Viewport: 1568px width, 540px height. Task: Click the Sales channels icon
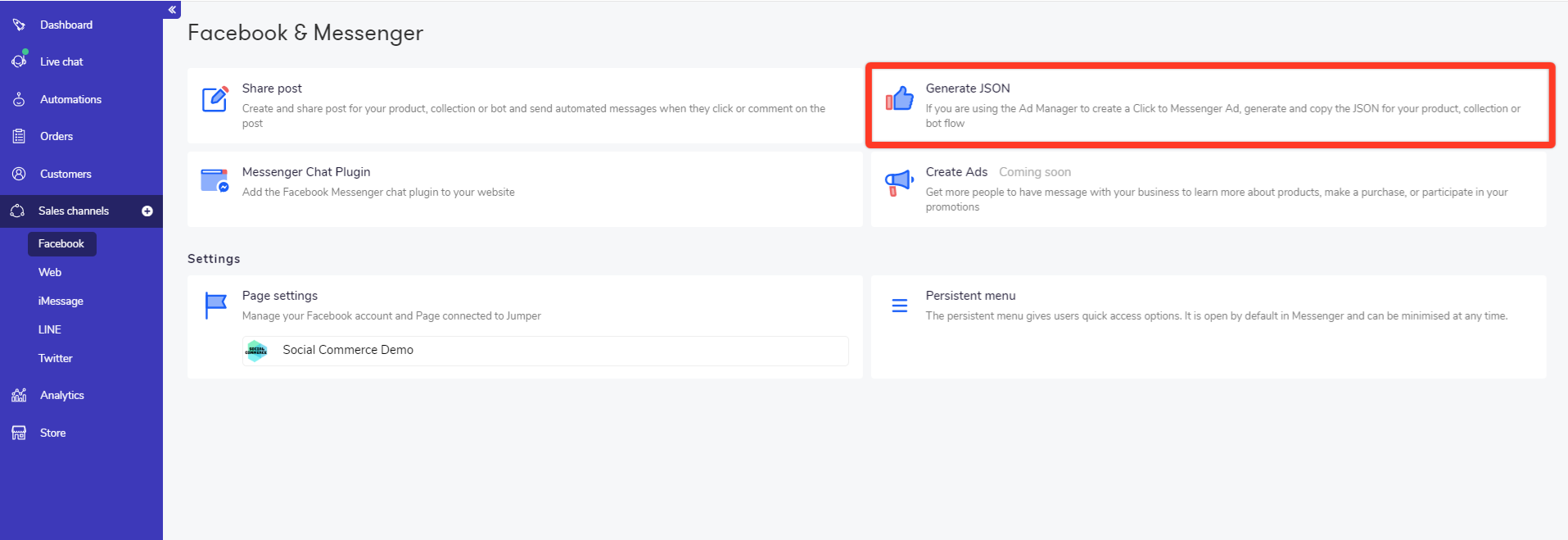point(17,211)
